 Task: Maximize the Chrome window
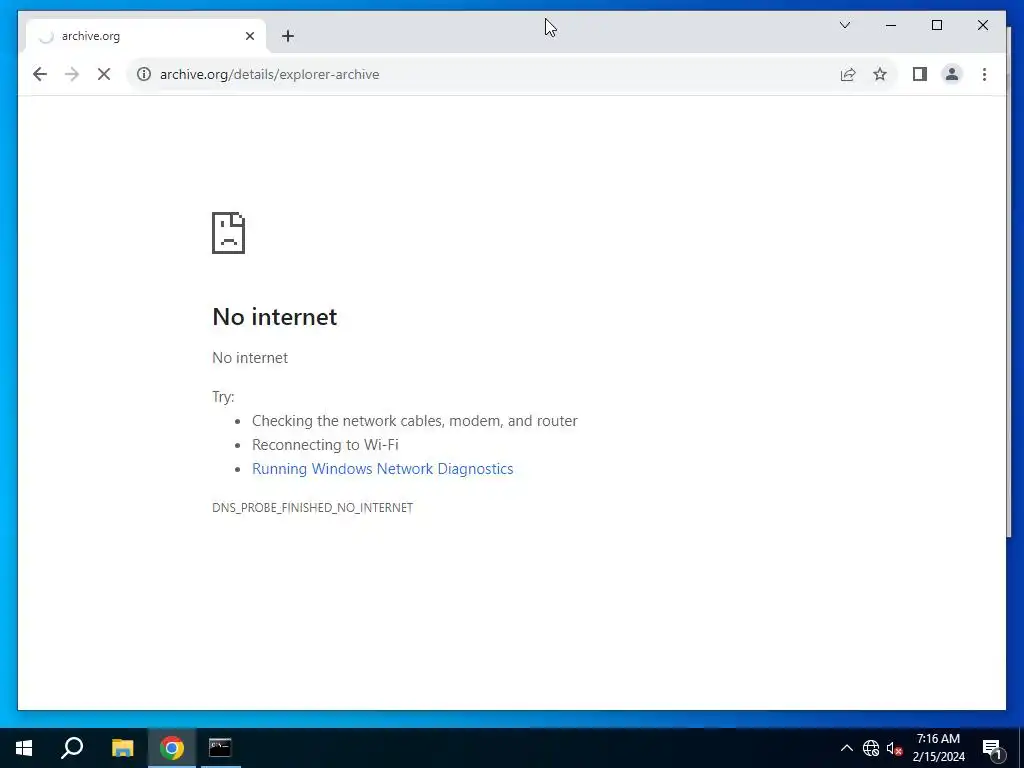pyautogui.click(x=936, y=25)
